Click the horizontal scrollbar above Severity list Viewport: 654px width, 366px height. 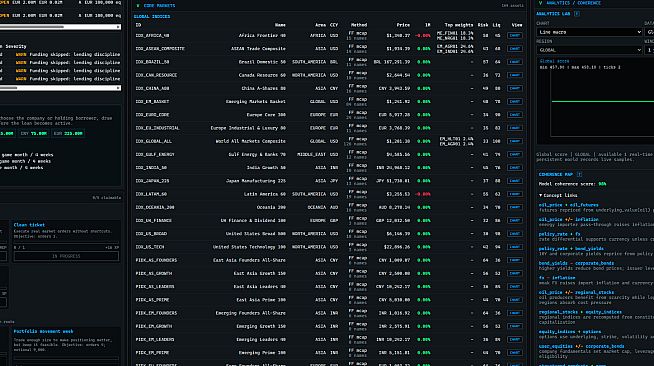pos(60,27)
